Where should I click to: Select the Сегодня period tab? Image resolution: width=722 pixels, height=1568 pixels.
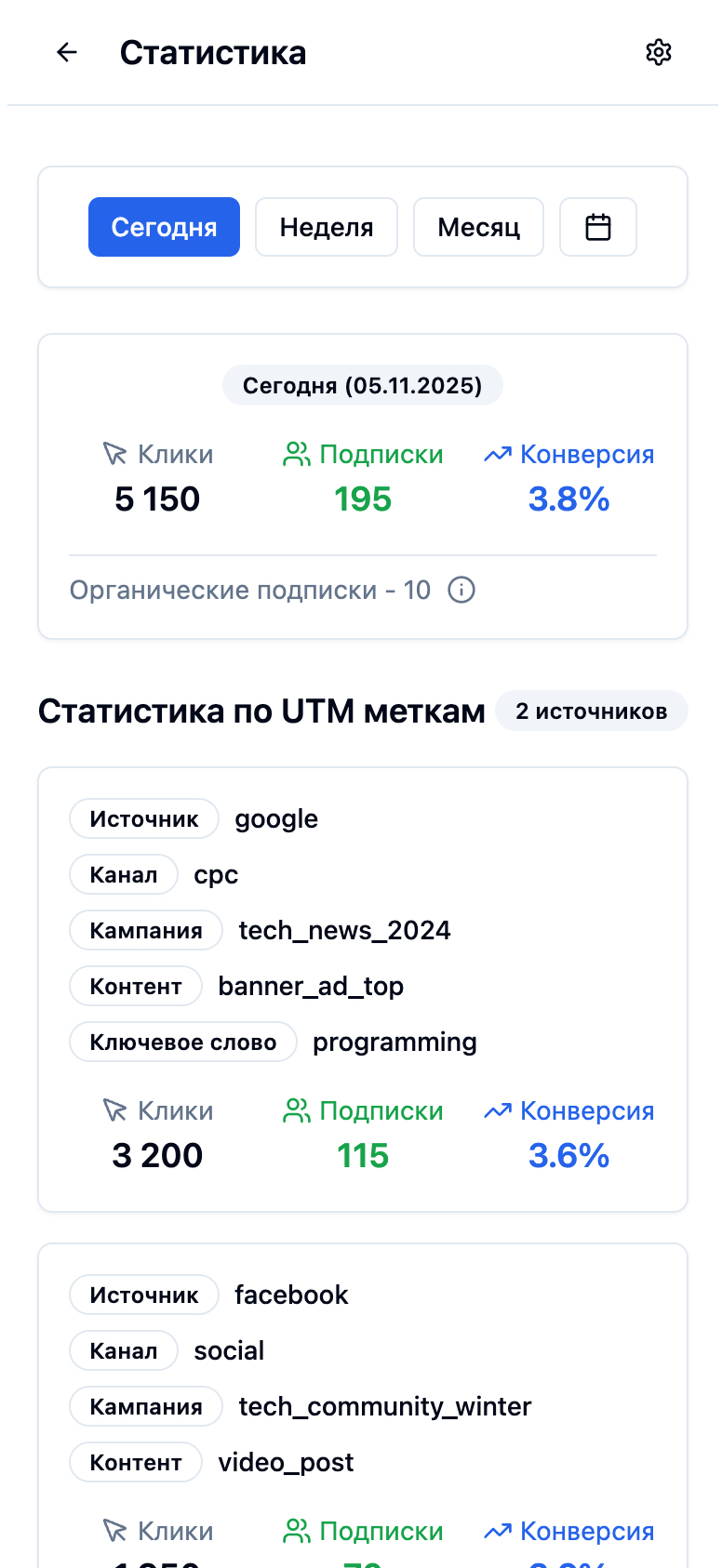(164, 227)
